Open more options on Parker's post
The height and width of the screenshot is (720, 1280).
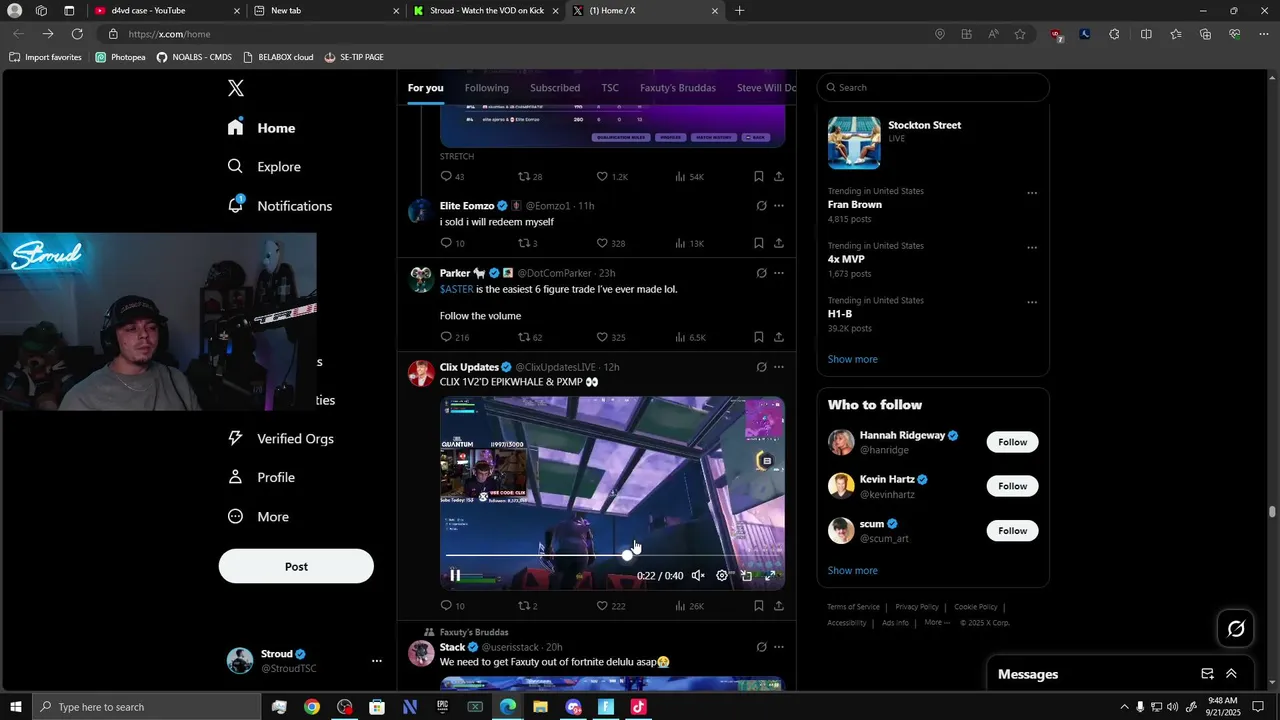[x=779, y=273]
